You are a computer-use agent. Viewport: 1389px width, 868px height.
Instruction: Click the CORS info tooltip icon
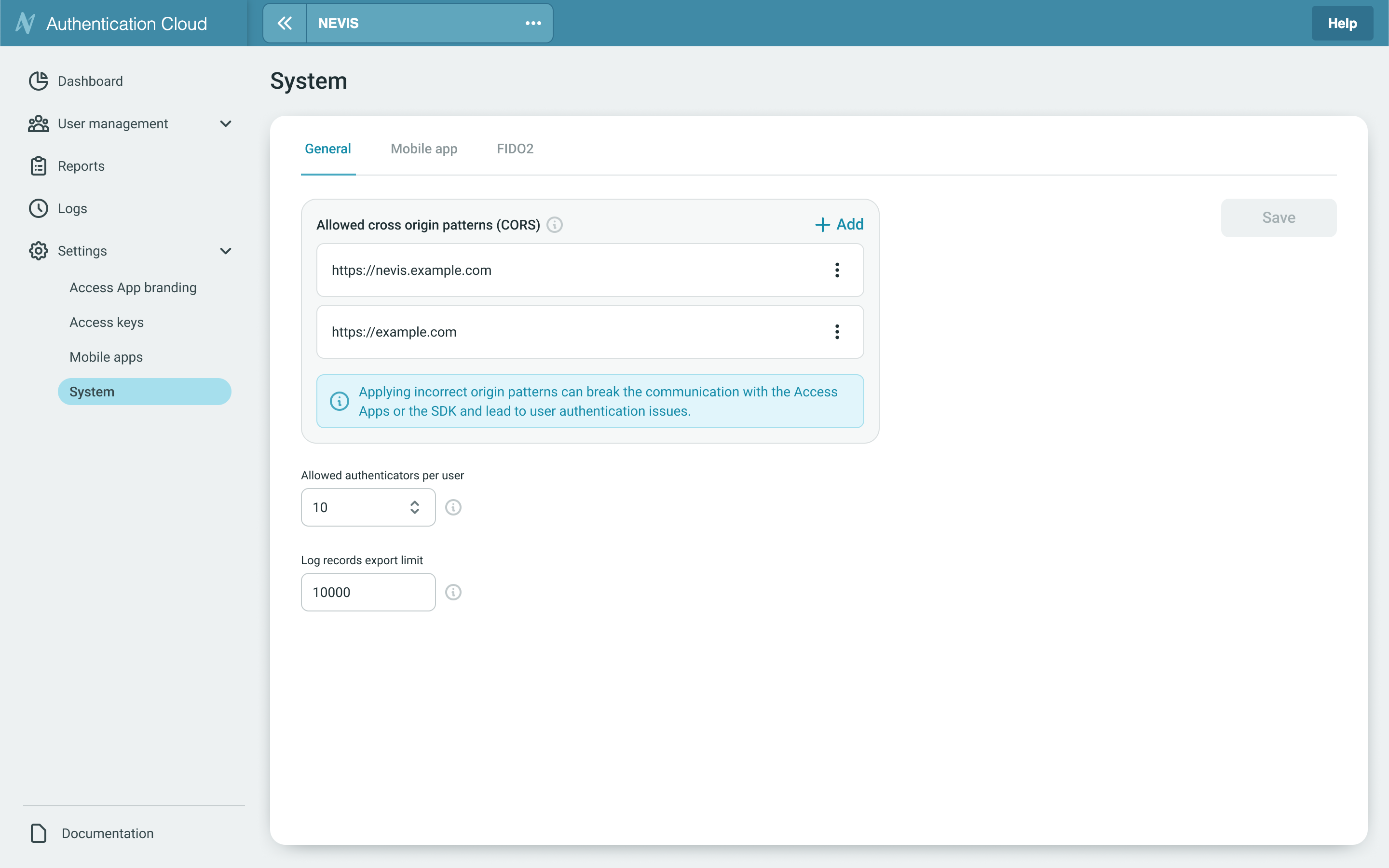click(x=555, y=224)
